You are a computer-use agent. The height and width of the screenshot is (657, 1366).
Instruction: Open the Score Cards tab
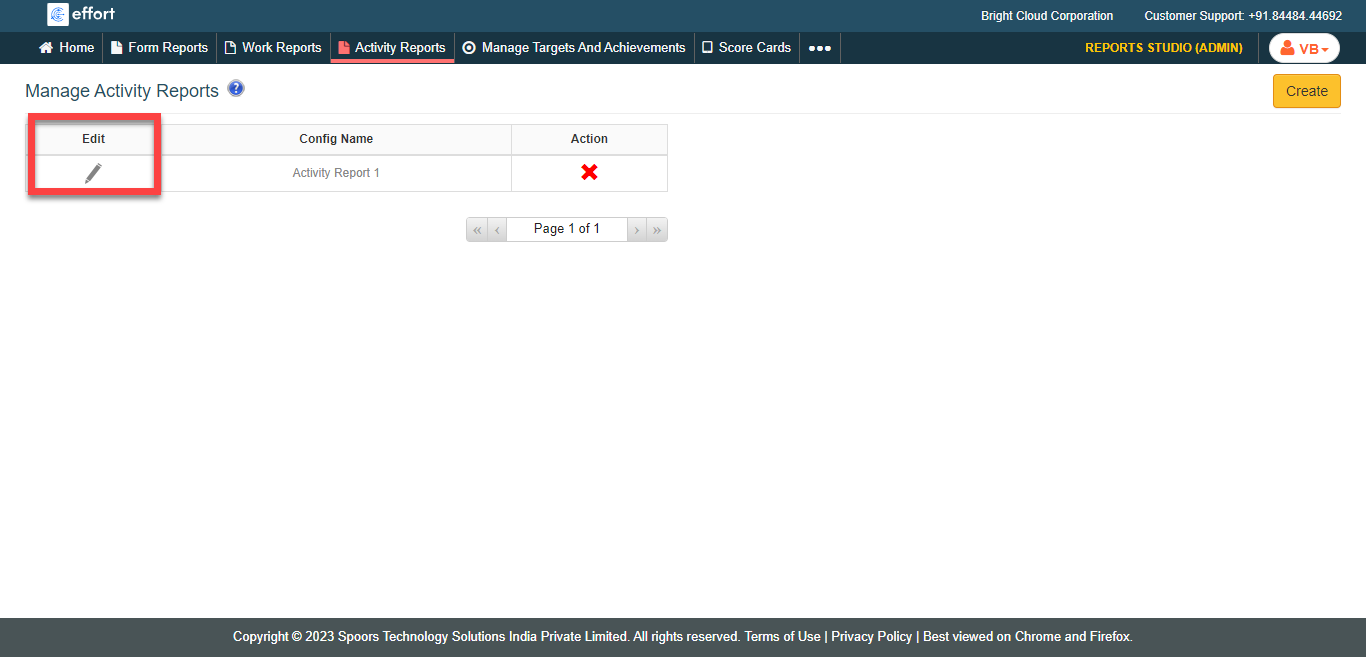click(746, 48)
